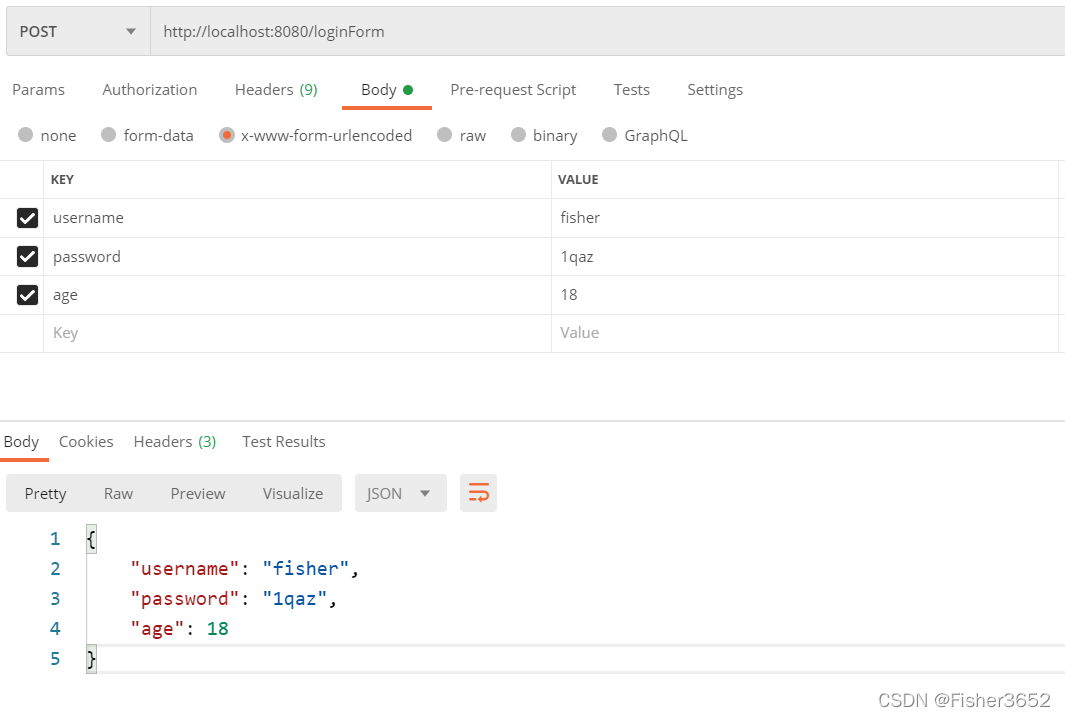Switch response view to Visualize
The width and height of the screenshot is (1065, 717).
pyautogui.click(x=293, y=494)
